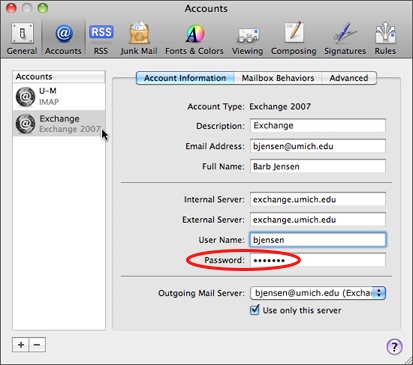Image resolution: width=413 pixels, height=365 pixels.
Task: Open the Rules pane
Action: click(385, 39)
